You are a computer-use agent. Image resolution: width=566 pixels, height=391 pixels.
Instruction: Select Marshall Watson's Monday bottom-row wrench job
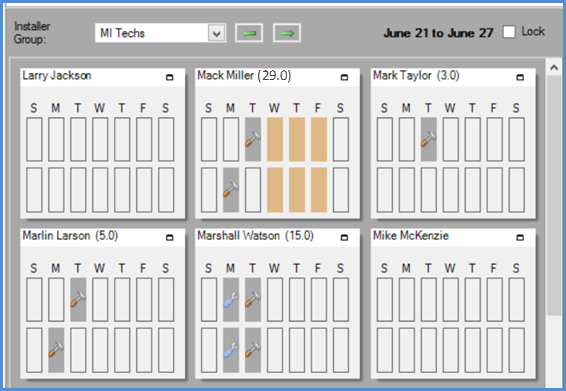click(x=231, y=350)
